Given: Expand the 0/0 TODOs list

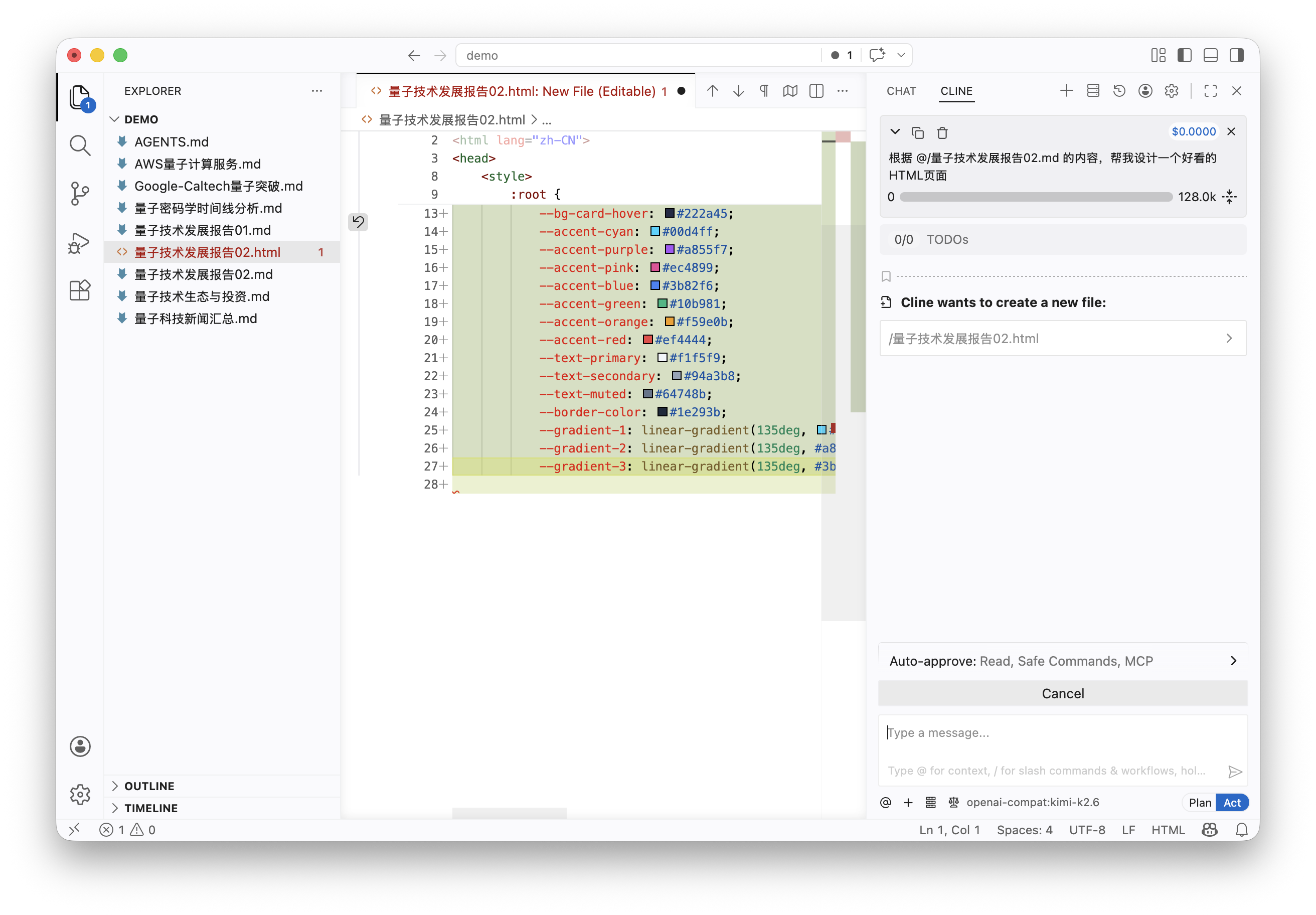Looking at the screenshot, I should 1063,239.
